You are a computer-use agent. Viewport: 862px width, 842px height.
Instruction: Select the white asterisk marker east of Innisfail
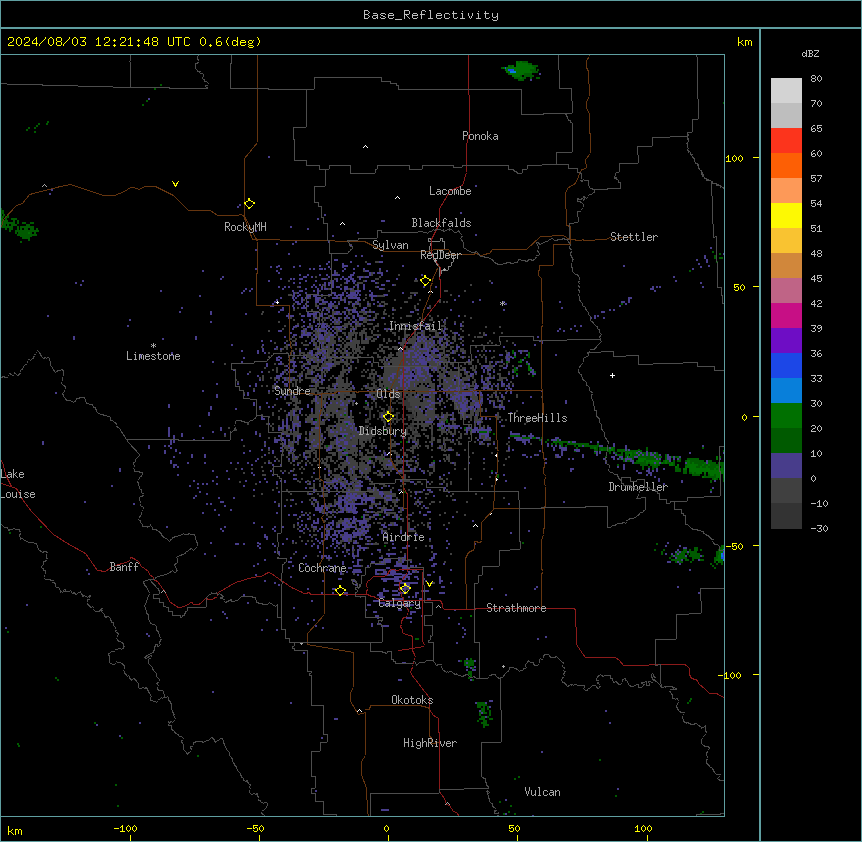click(502, 303)
